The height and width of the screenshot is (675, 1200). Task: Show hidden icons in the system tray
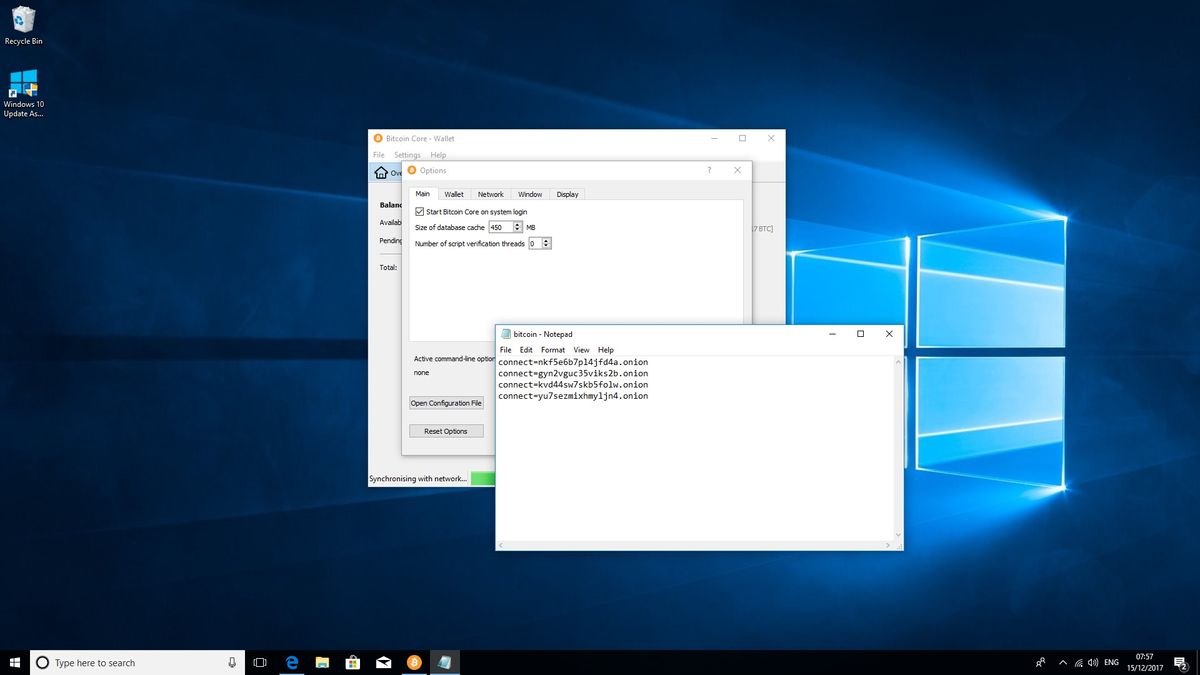tap(1062, 661)
